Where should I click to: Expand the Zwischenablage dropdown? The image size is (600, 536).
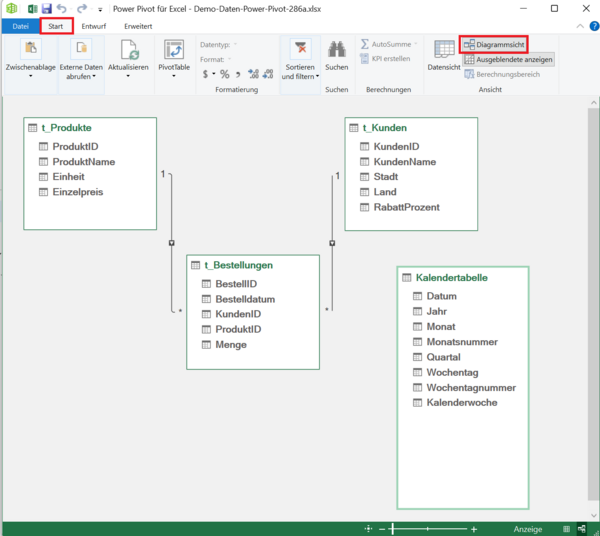coord(30,70)
